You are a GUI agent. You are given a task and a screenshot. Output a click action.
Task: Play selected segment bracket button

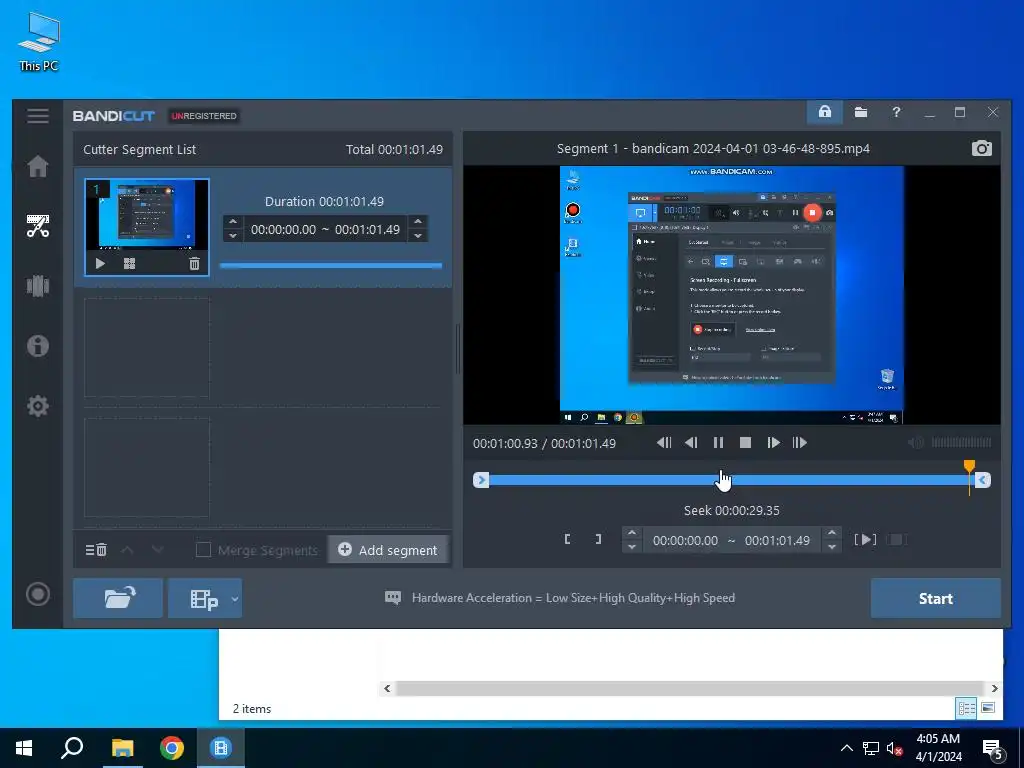pyautogui.click(x=865, y=539)
